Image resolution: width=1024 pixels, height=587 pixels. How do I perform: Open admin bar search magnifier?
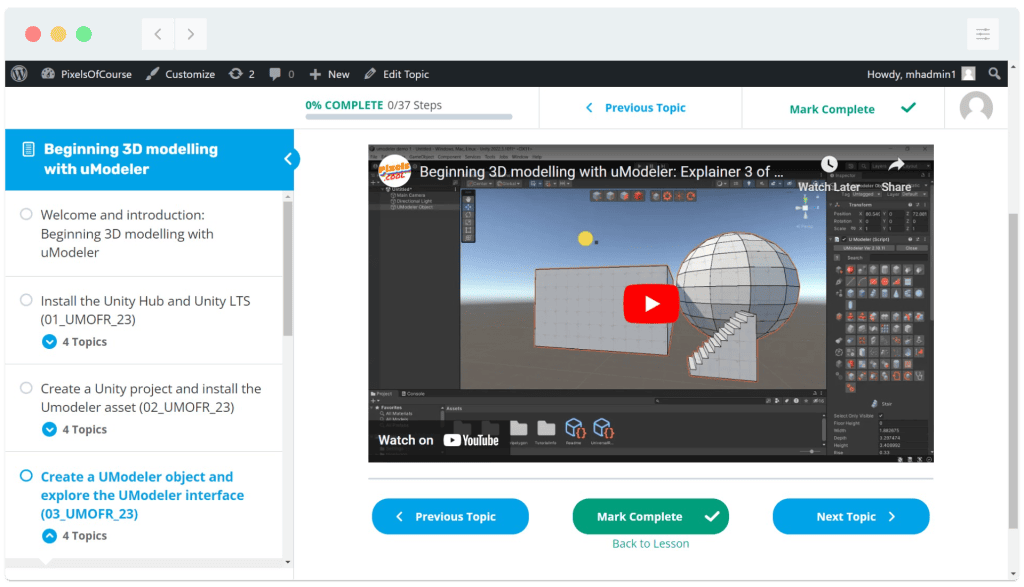coord(994,74)
